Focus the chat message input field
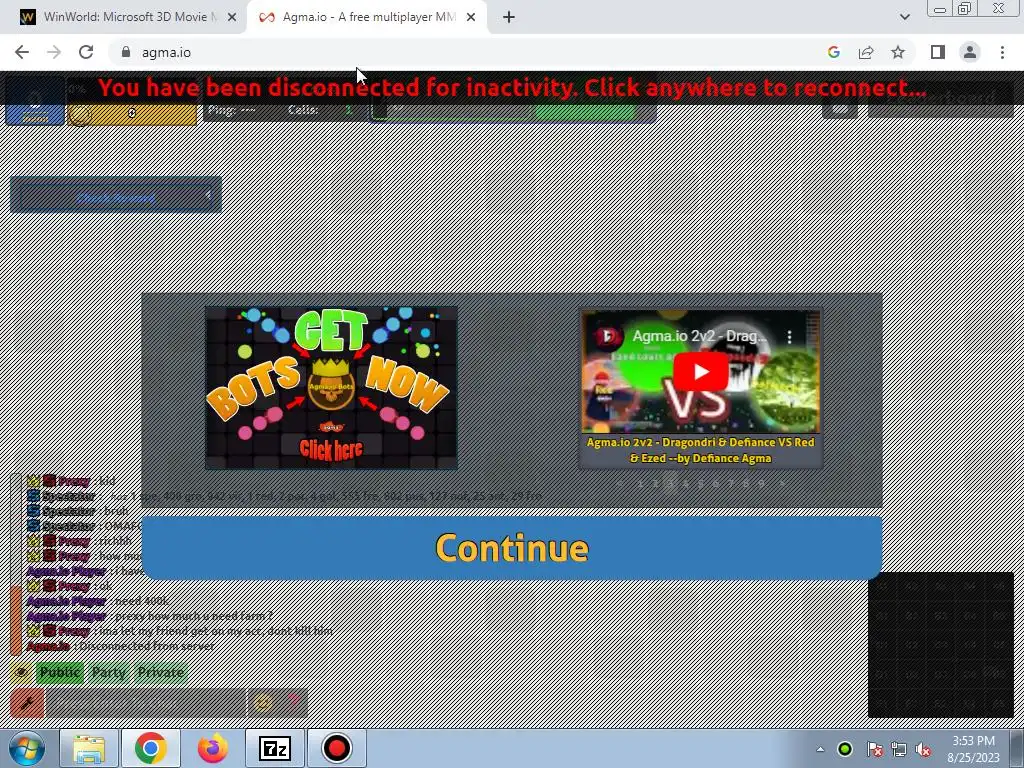Viewport: 1024px width, 768px height. [x=146, y=703]
